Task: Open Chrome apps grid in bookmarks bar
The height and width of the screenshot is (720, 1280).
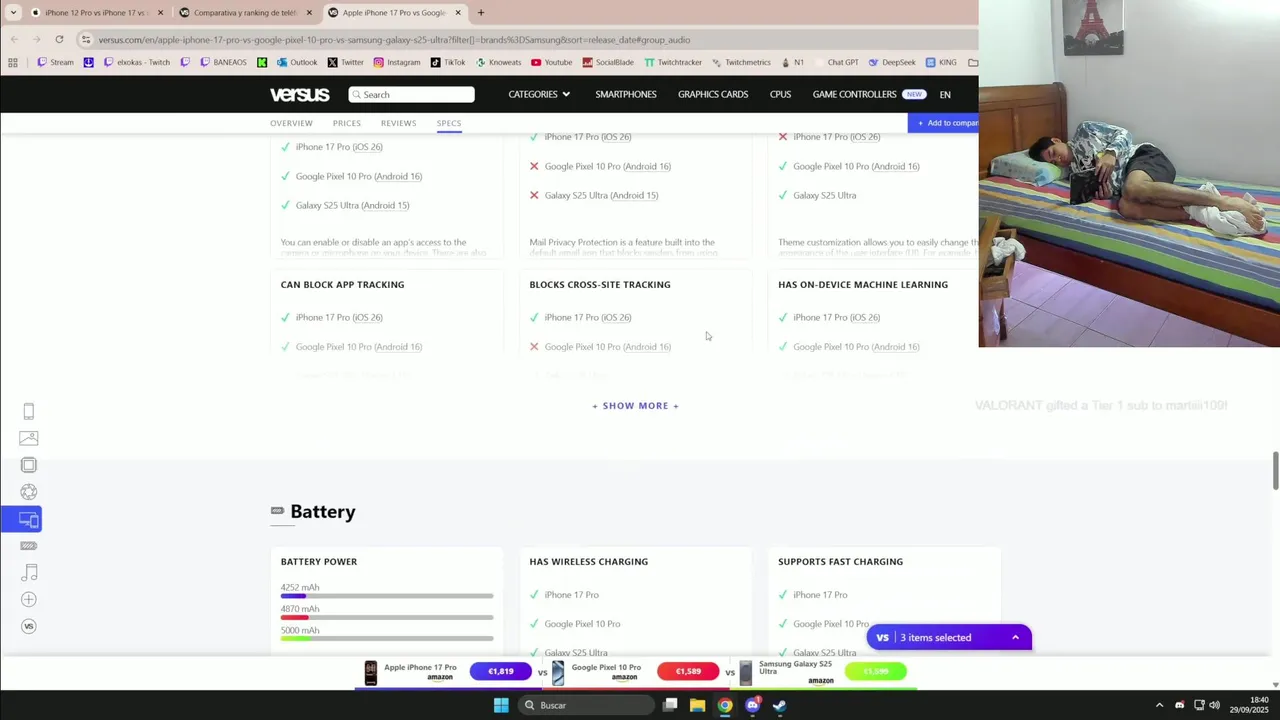Action: 13,62
